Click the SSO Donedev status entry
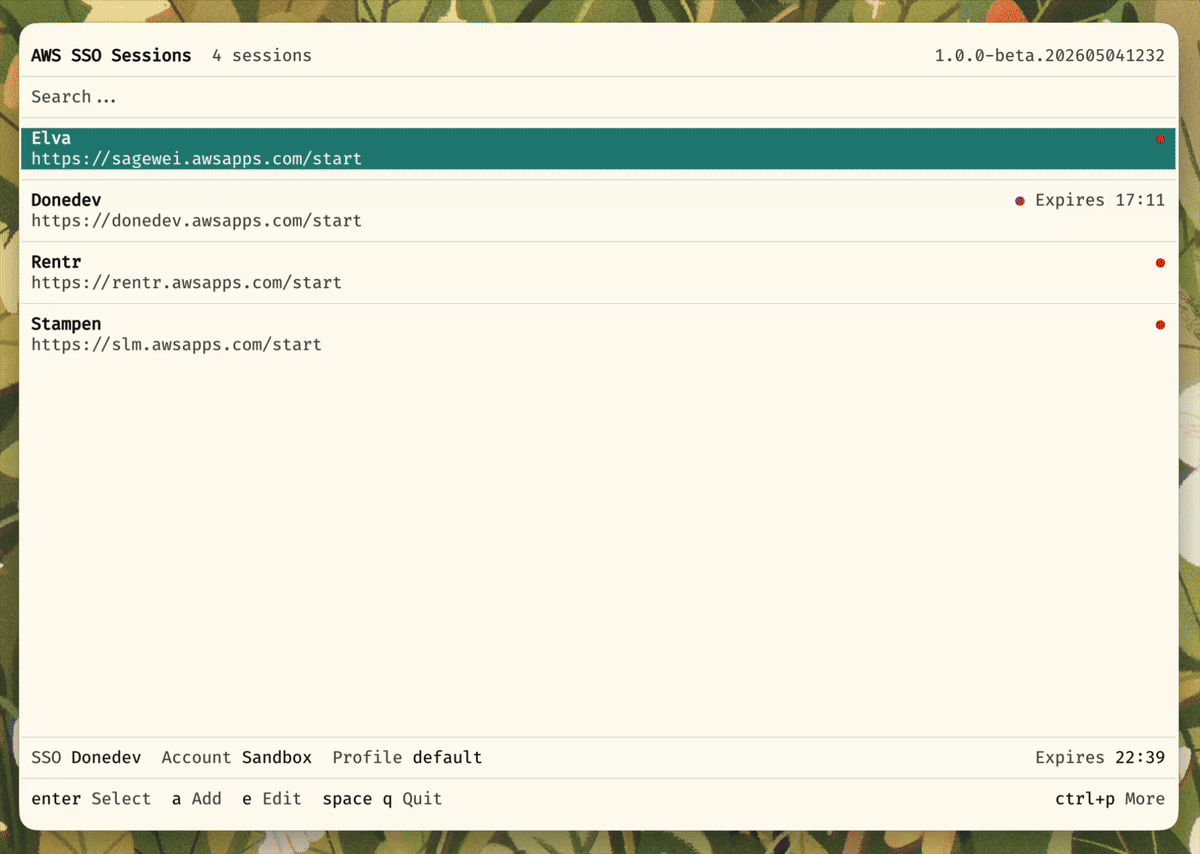1200x854 pixels. [x=86, y=758]
